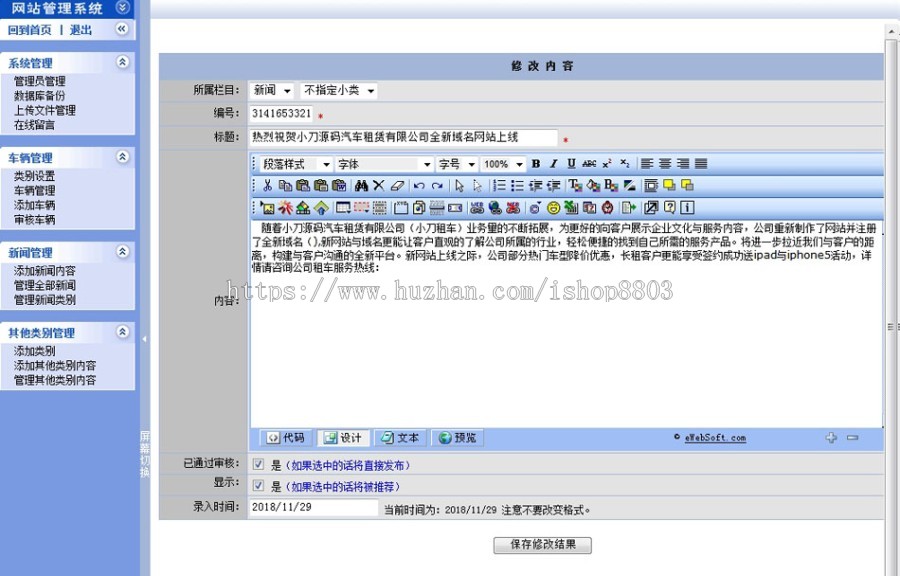
Task: Collapse the 车辆管理 sidebar section
Action: (122, 157)
